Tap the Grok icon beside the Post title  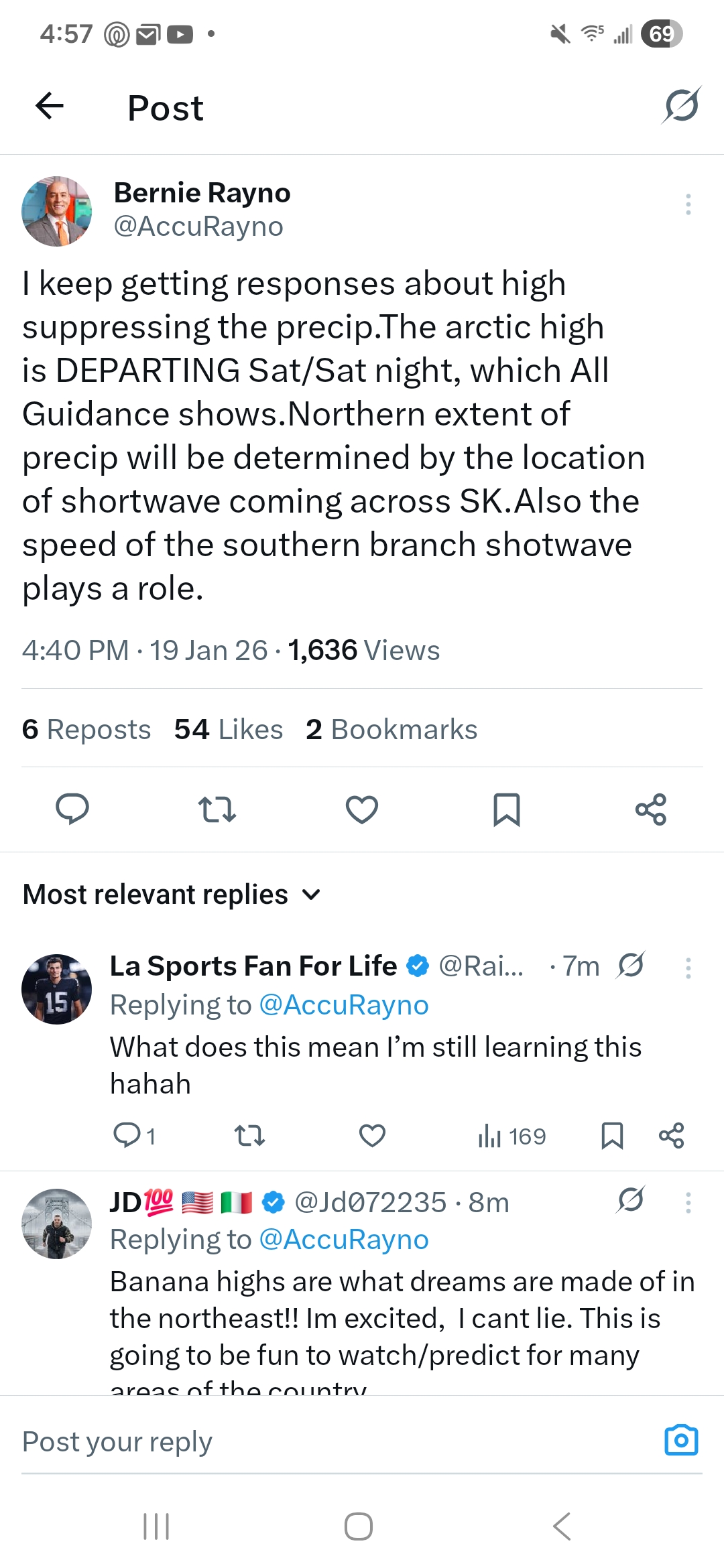(x=681, y=106)
